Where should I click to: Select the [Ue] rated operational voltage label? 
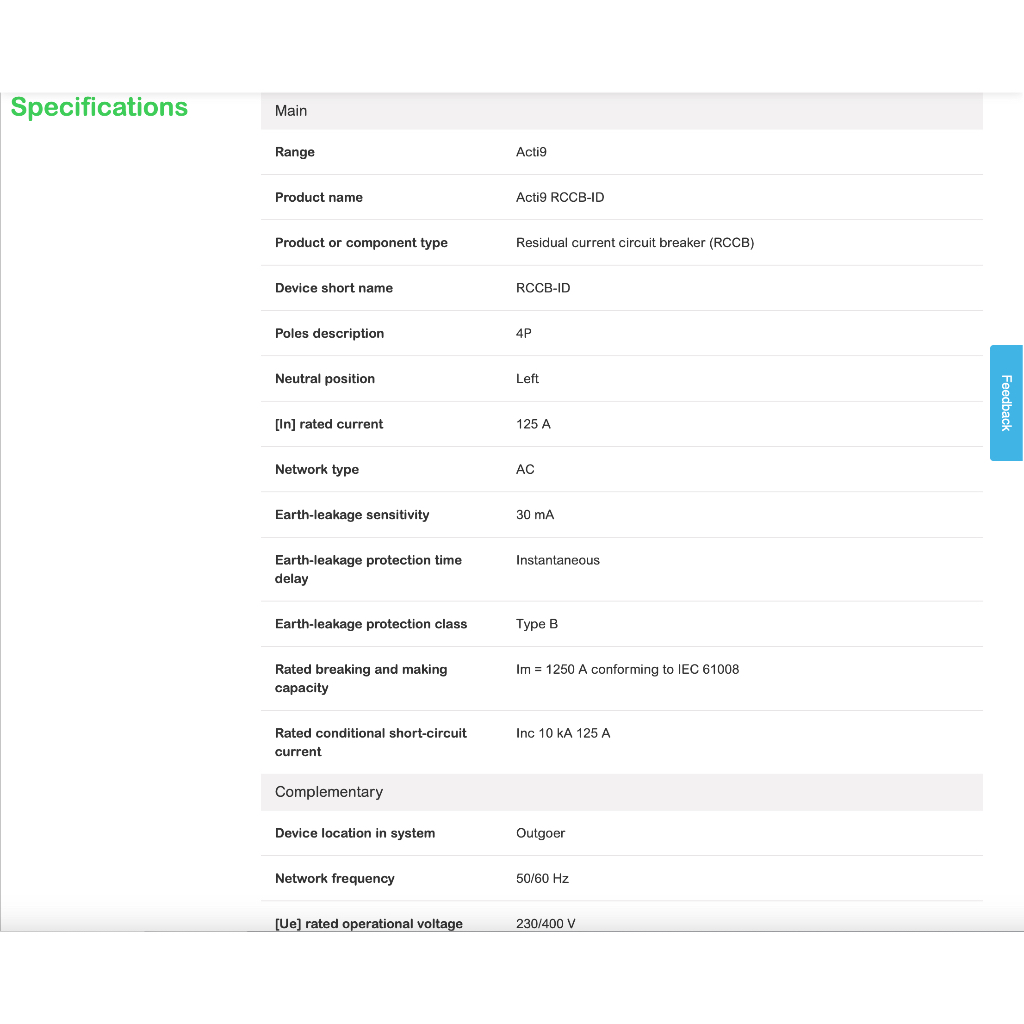369,923
